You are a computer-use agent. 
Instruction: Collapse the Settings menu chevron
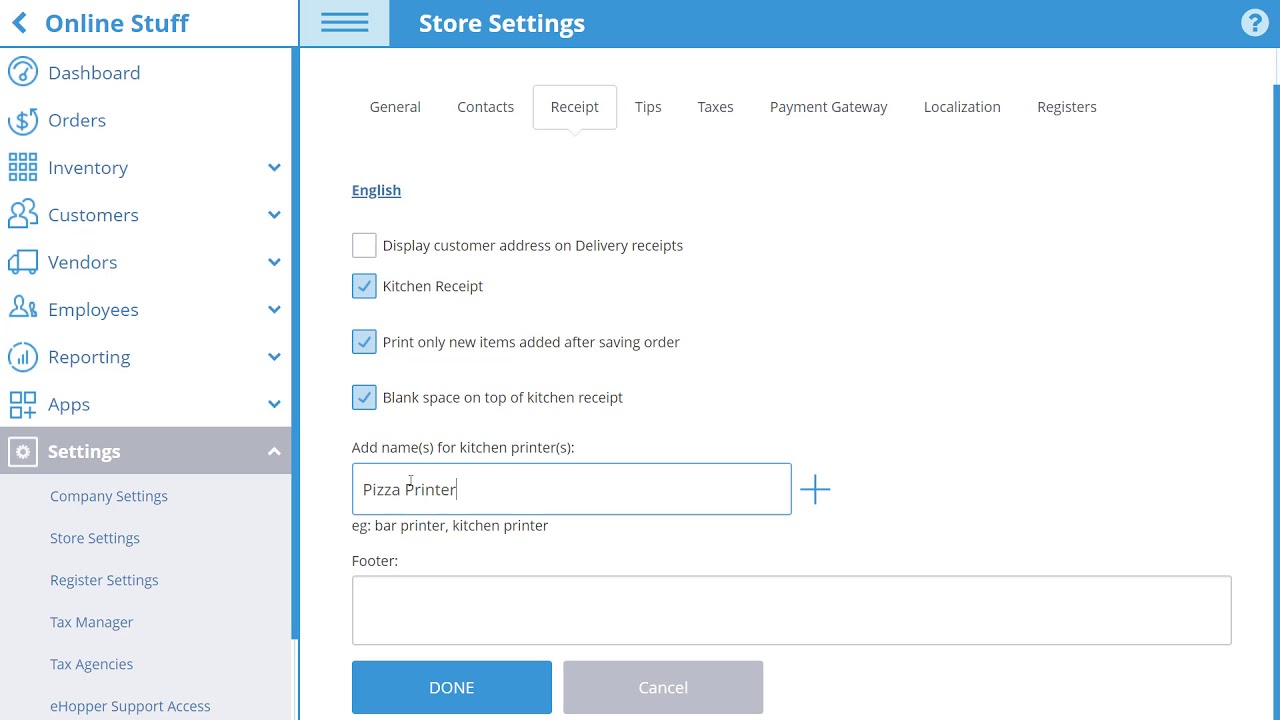click(x=274, y=451)
